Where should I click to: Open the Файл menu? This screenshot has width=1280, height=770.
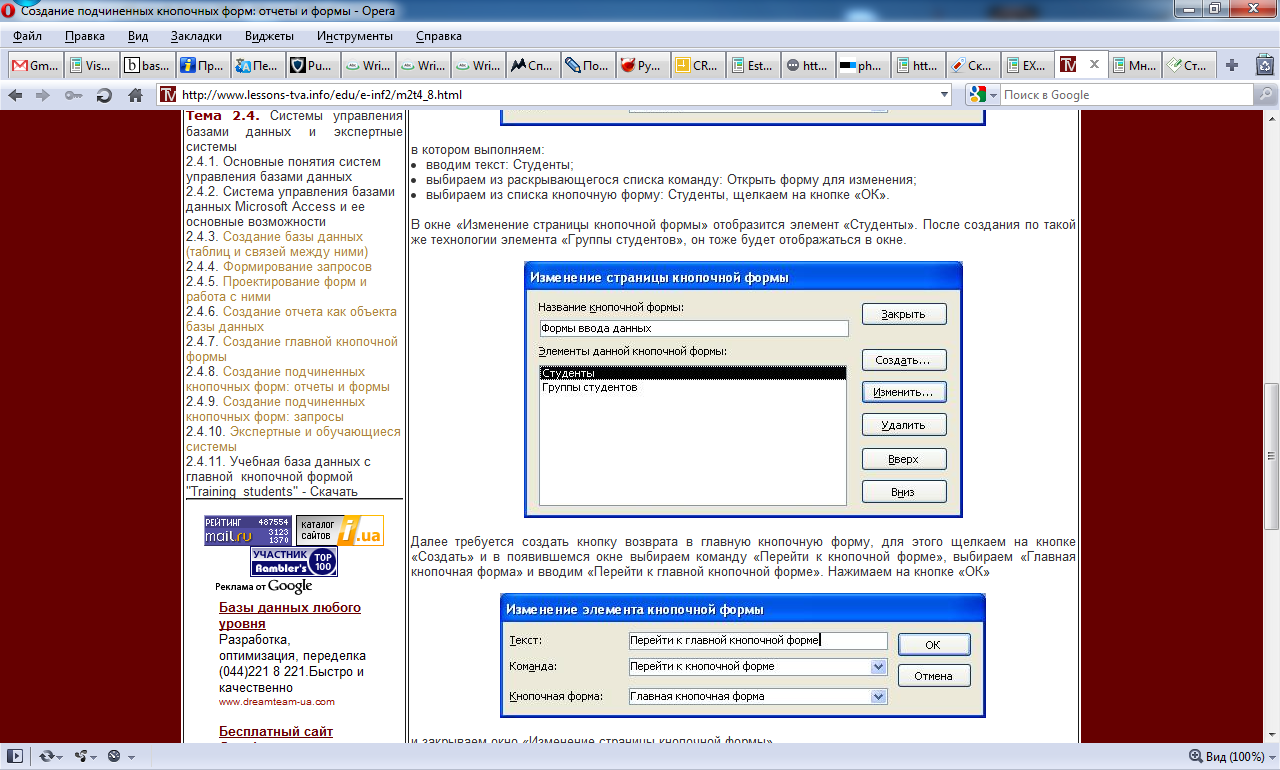pos(27,36)
